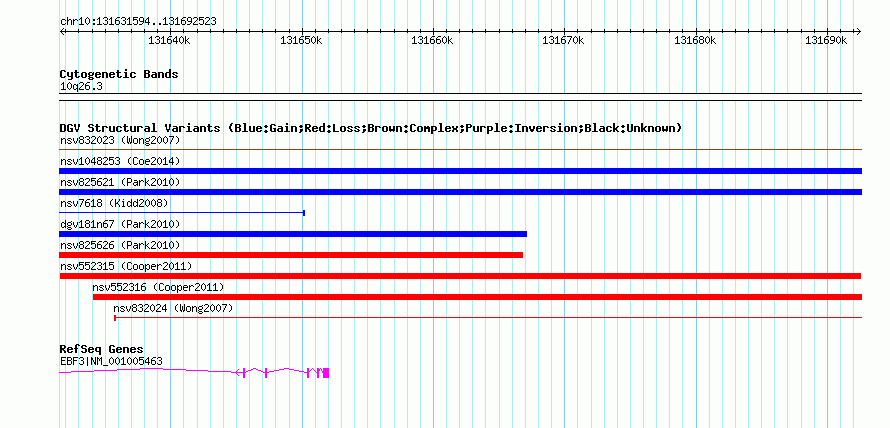This screenshot has height=428, width=890.
Task: Click the nsv832023 (Wong2007) variant label
Action: pyautogui.click(x=120, y=140)
